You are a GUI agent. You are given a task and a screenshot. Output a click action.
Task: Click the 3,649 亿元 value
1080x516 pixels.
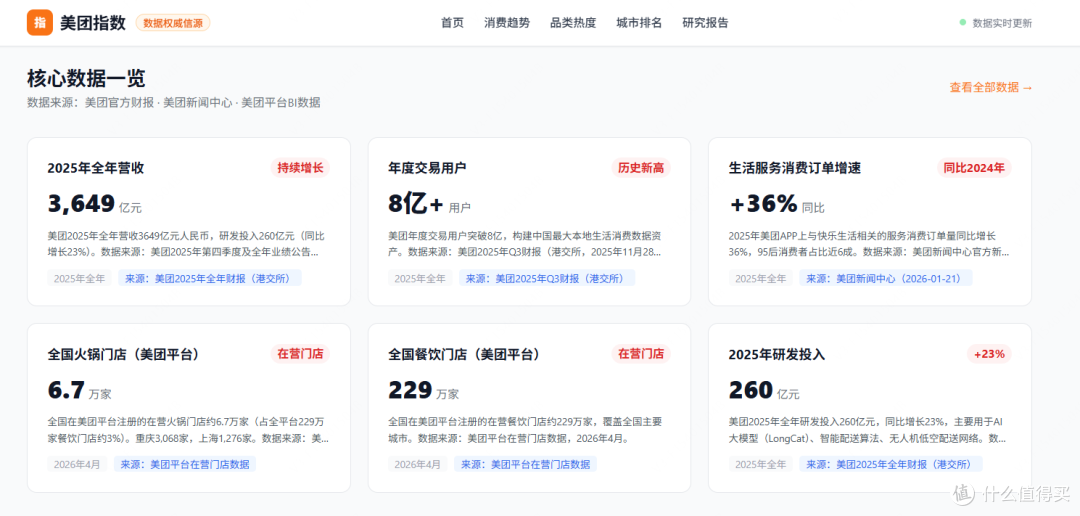(x=94, y=204)
